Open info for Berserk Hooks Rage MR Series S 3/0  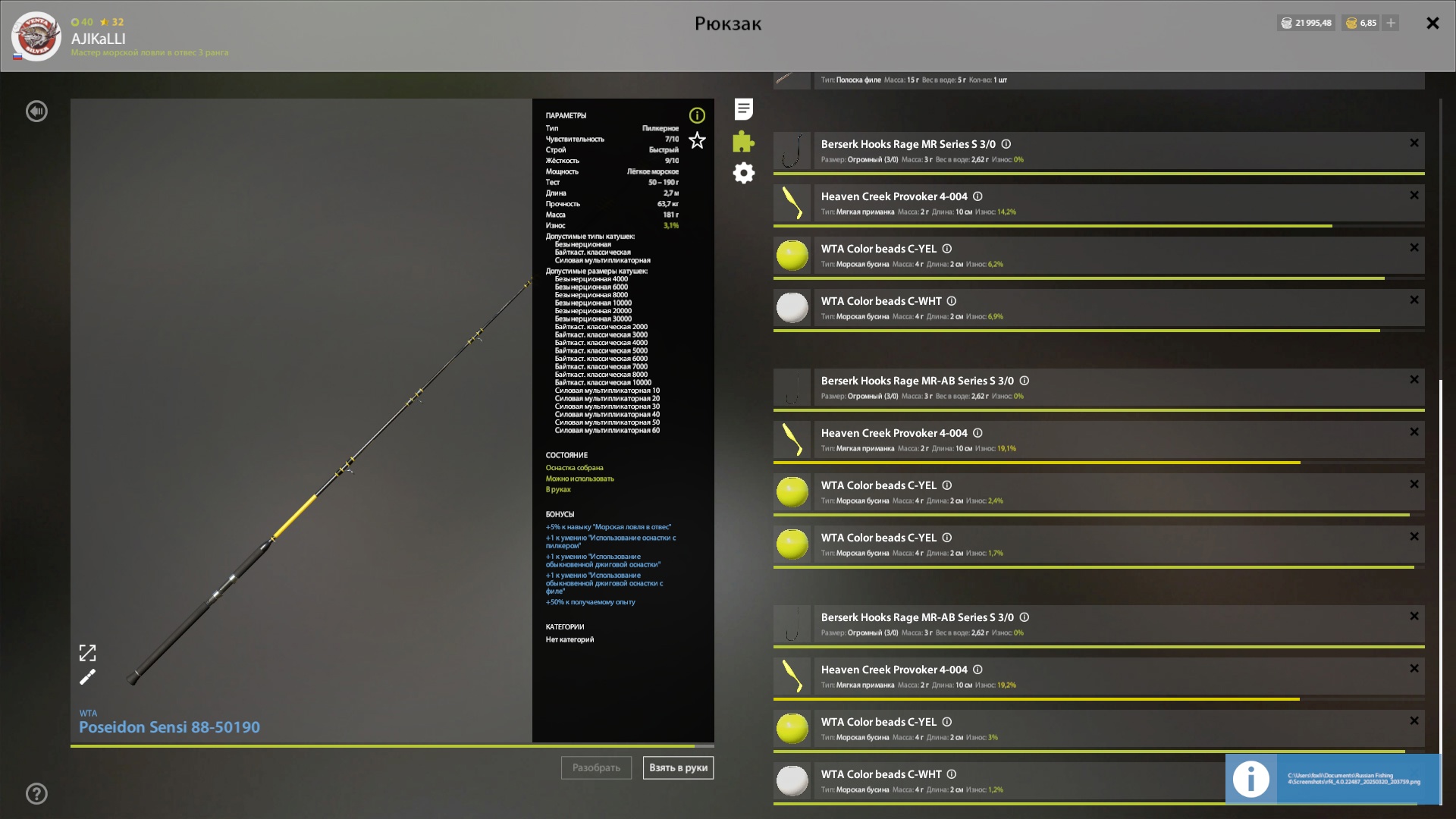(x=1006, y=144)
